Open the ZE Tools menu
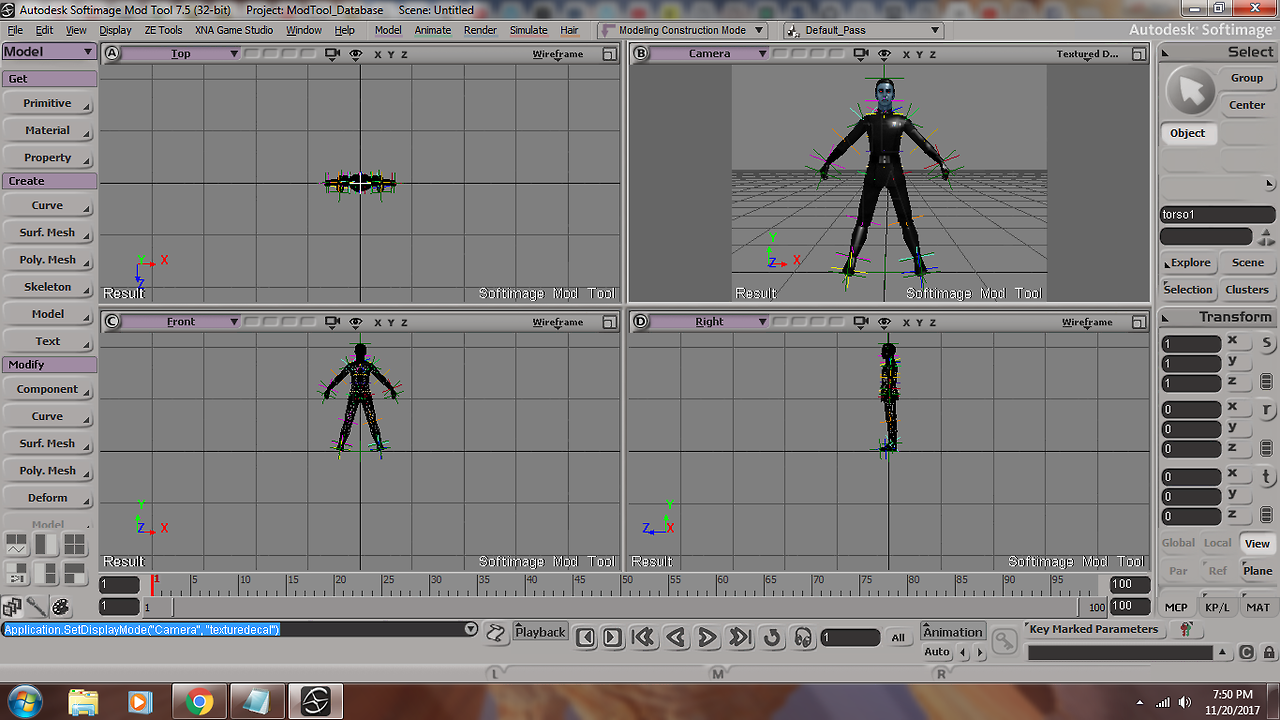This screenshot has height=720, width=1280. [x=163, y=30]
